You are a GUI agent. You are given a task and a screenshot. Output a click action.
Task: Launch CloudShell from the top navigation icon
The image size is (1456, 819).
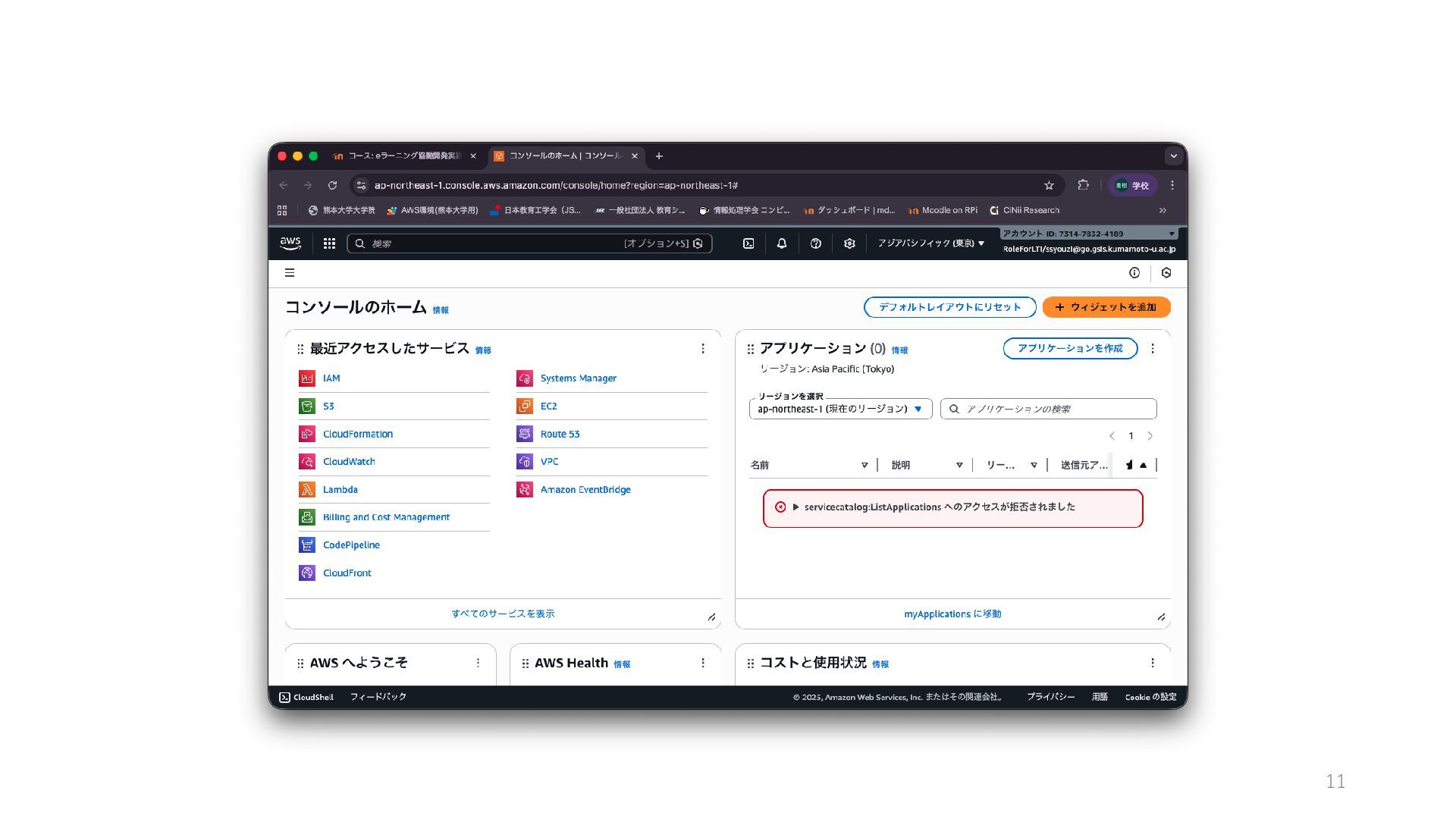(748, 243)
